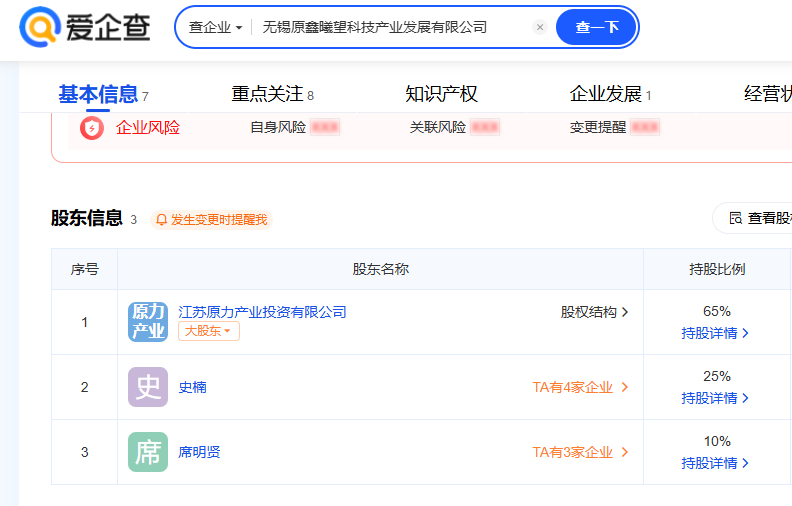Expand the 大股东 tag dropdown
Image resolution: width=792 pixels, height=506 pixels.
[209, 331]
